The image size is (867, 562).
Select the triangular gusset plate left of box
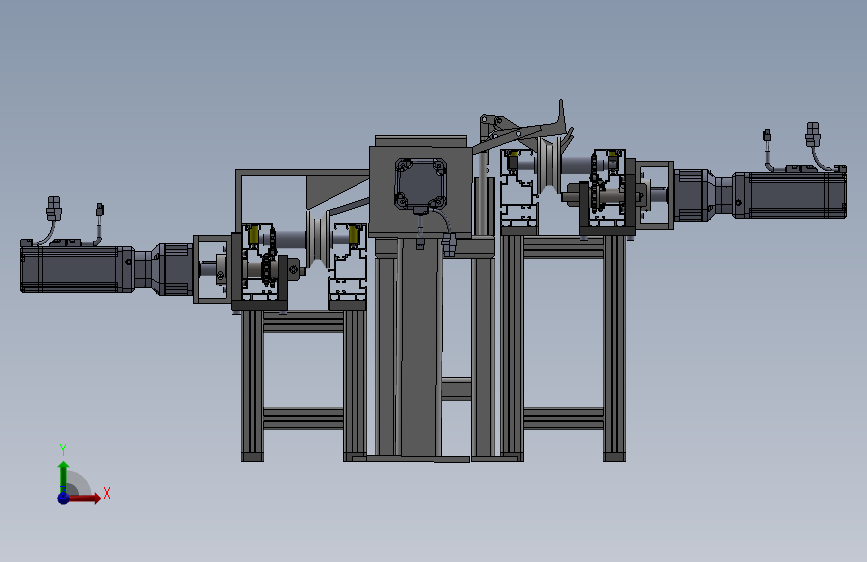(x=333, y=191)
